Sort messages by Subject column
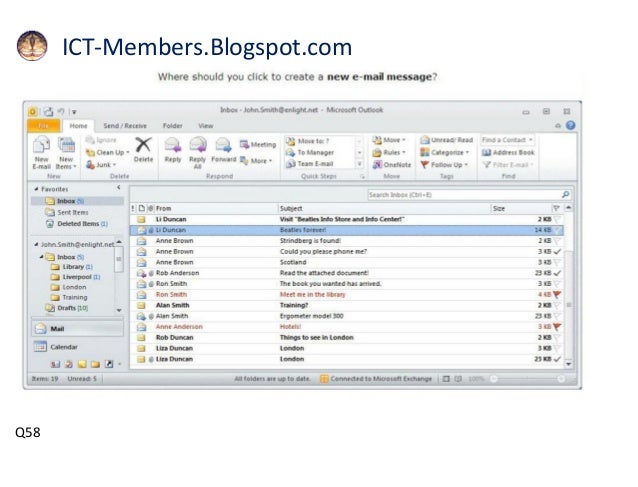Viewport: 638px width, 487px height. coord(385,208)
